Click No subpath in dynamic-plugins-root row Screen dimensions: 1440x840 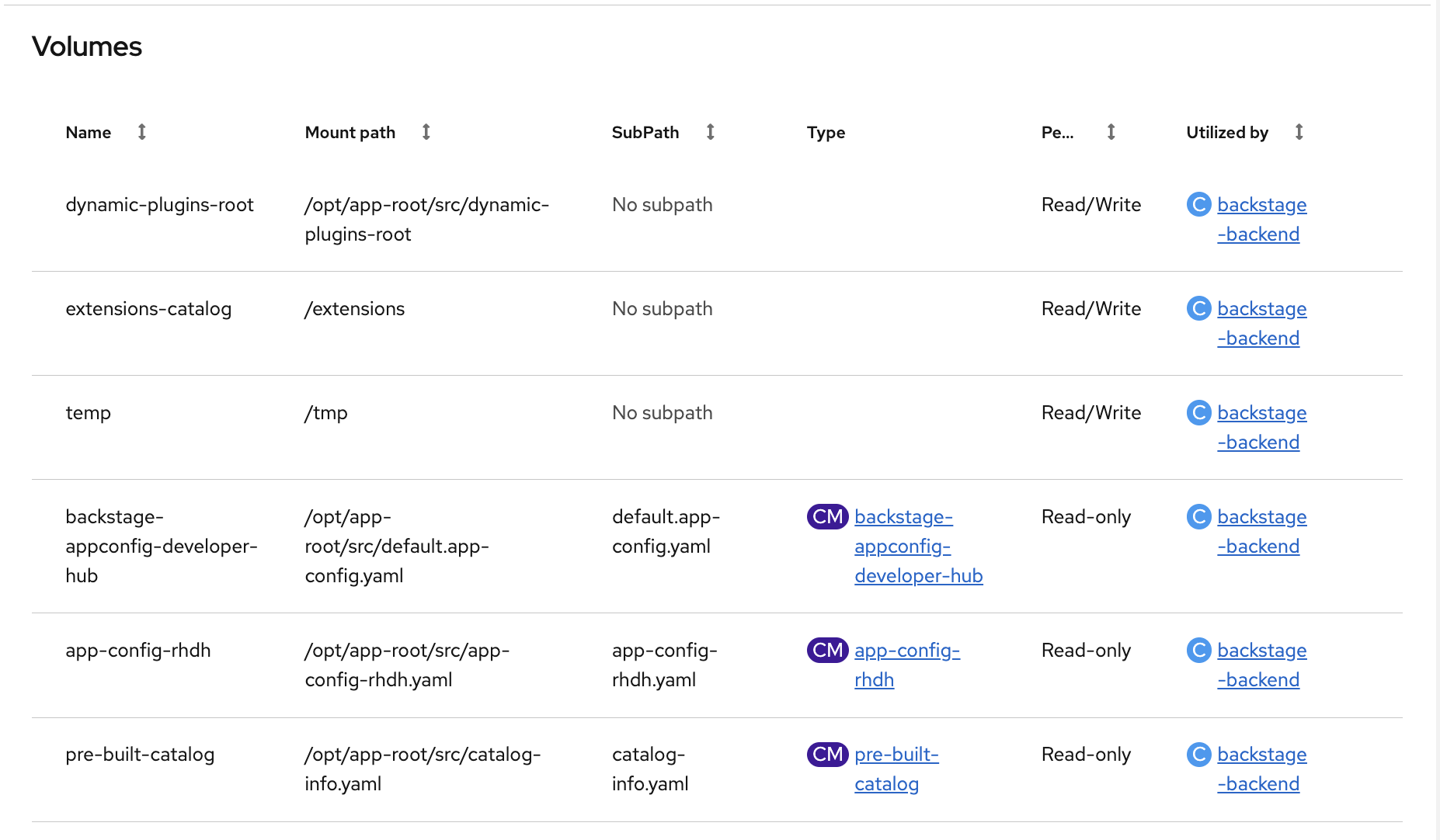click(x=663, y=205)
